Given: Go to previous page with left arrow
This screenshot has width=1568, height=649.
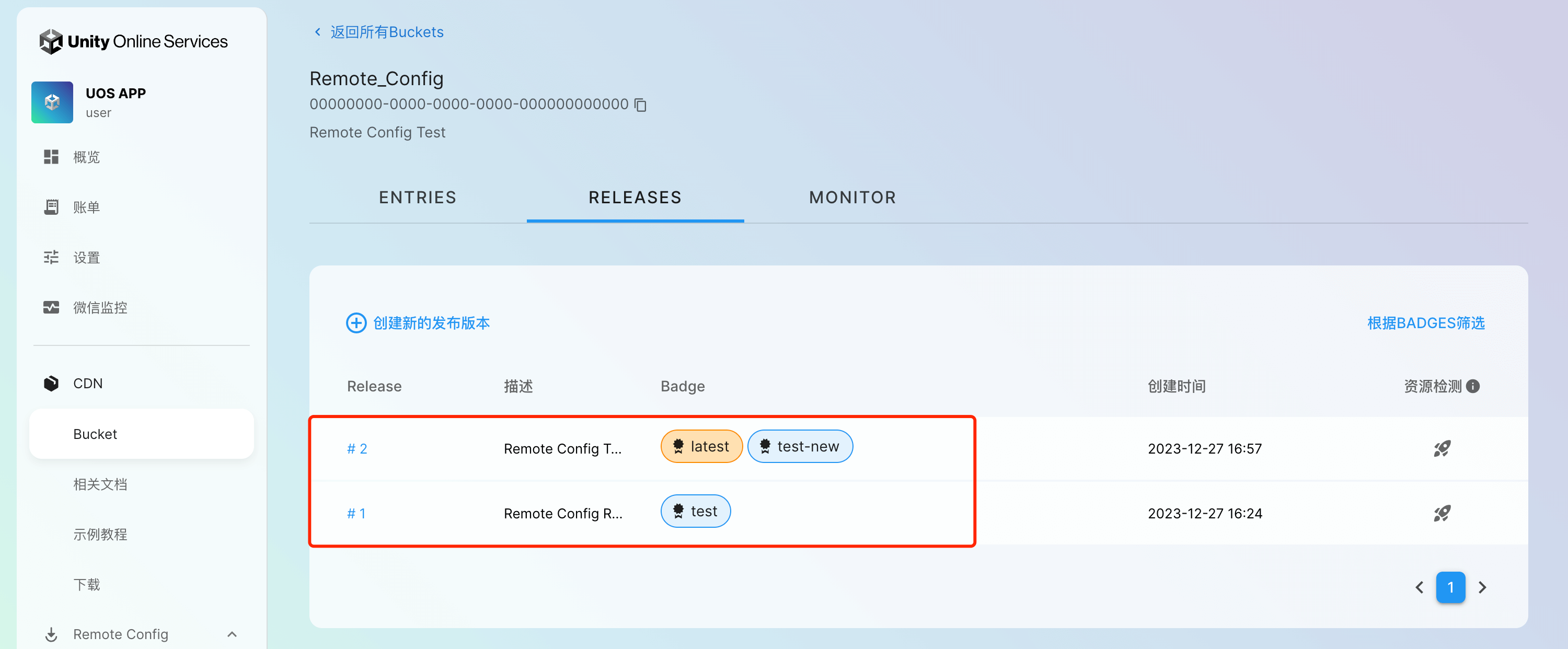Looking at the screenshot, I should point(1419,587).
